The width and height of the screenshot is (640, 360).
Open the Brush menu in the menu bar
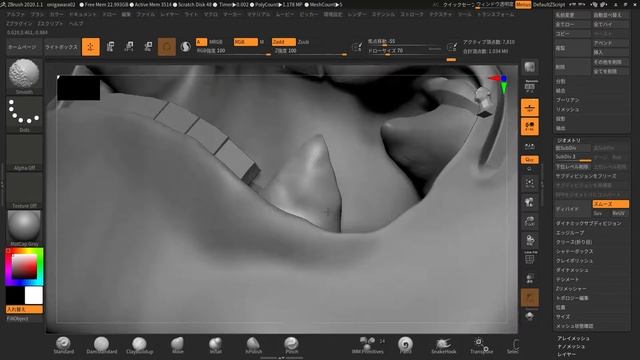coord(38,14)
